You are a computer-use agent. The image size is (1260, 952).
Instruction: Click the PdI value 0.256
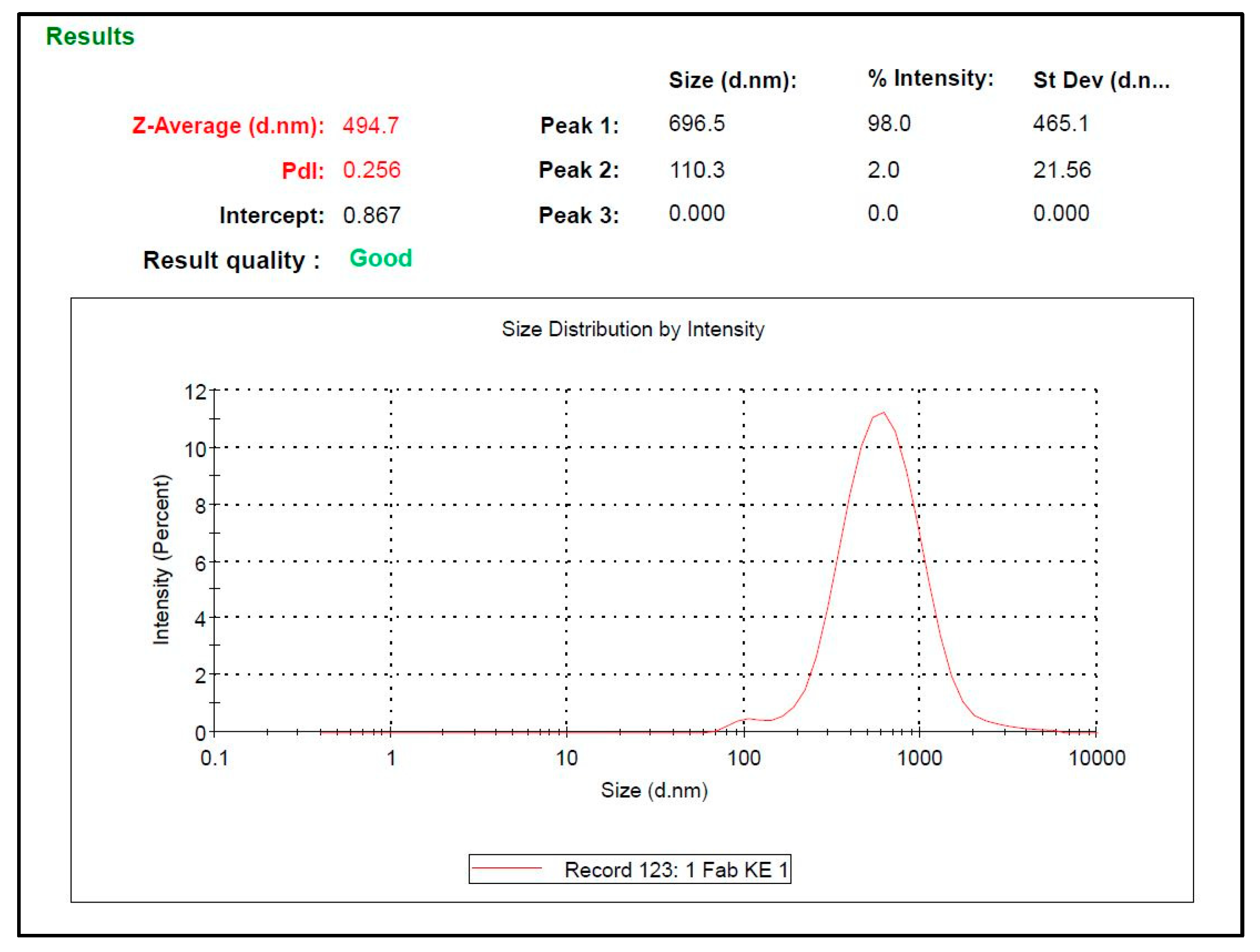pyautogui.click(x=372, y=170)
